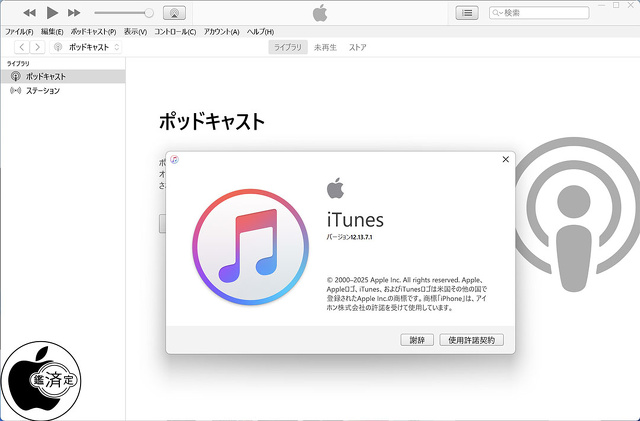Viewport: 640px width, 421px height.
Task: Click the magnifier search options icon
Action: pos(497,13)
